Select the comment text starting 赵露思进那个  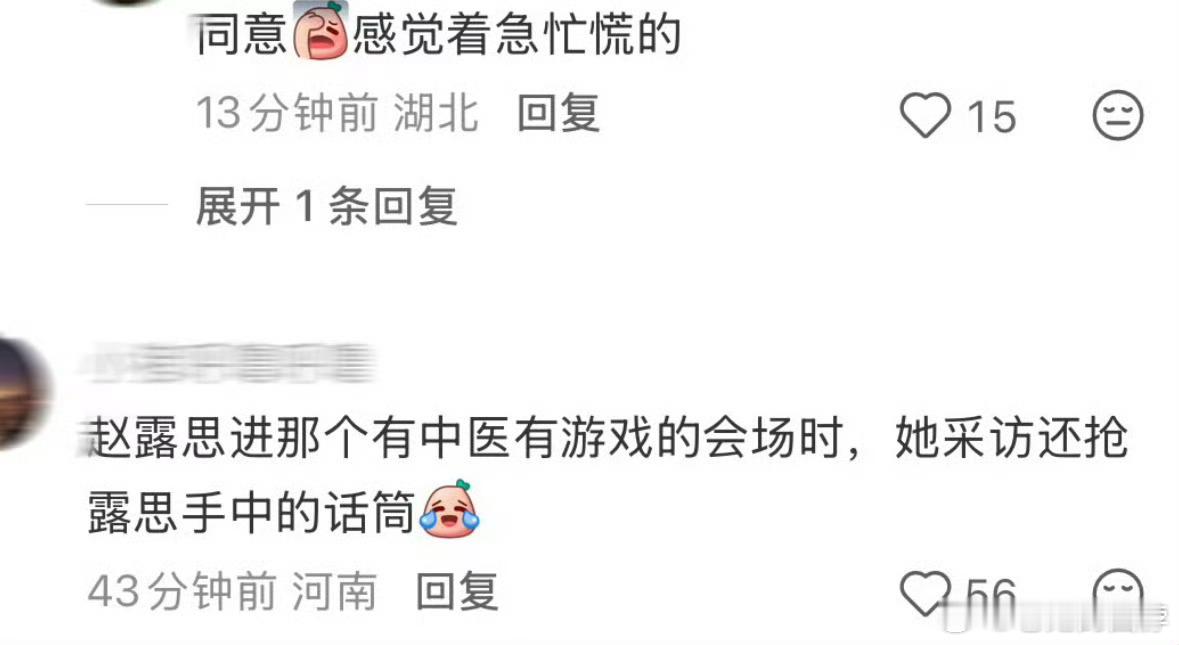click(608, 475)
